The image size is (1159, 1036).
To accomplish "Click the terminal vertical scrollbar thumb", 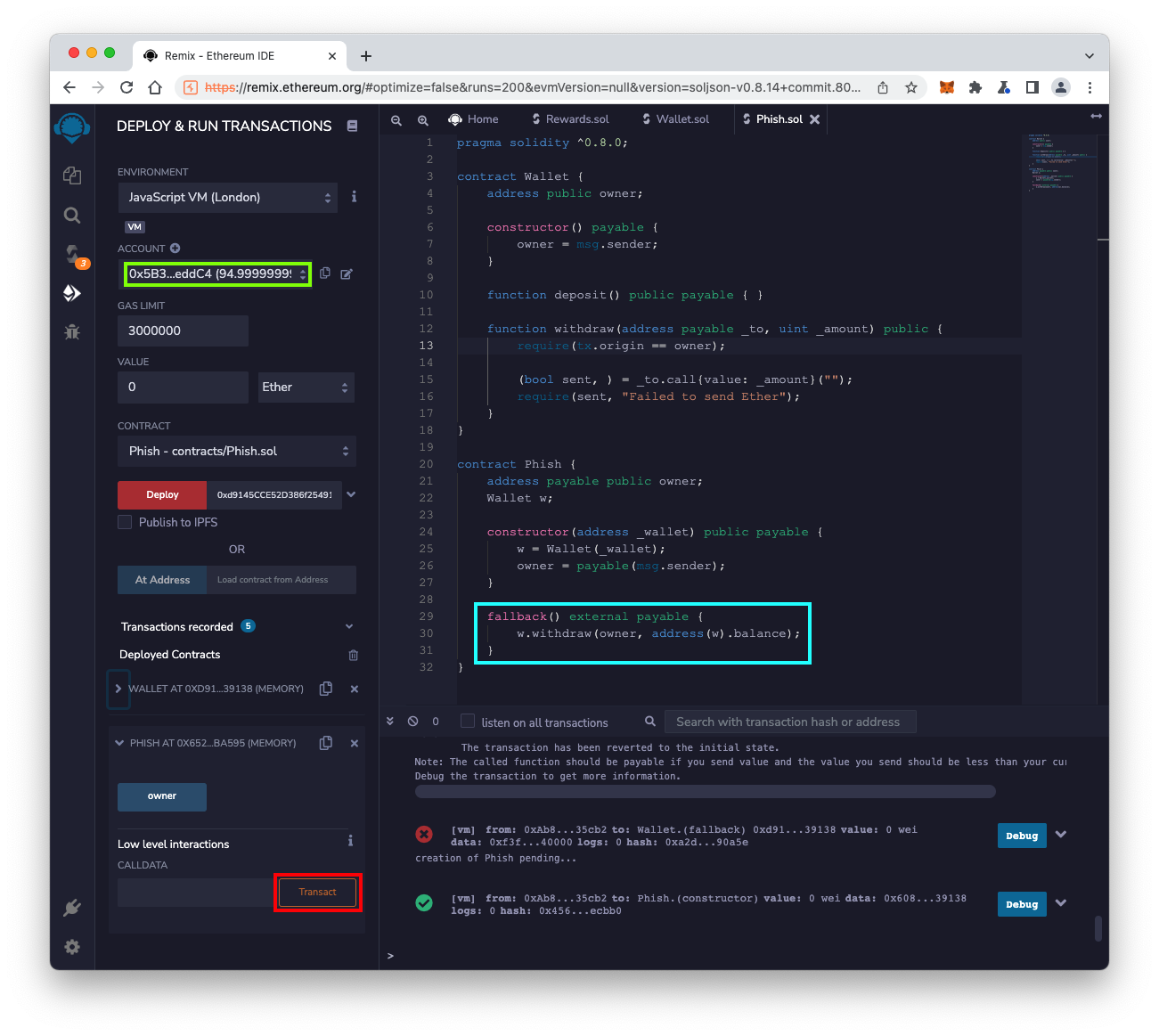I will [1098, 928].
